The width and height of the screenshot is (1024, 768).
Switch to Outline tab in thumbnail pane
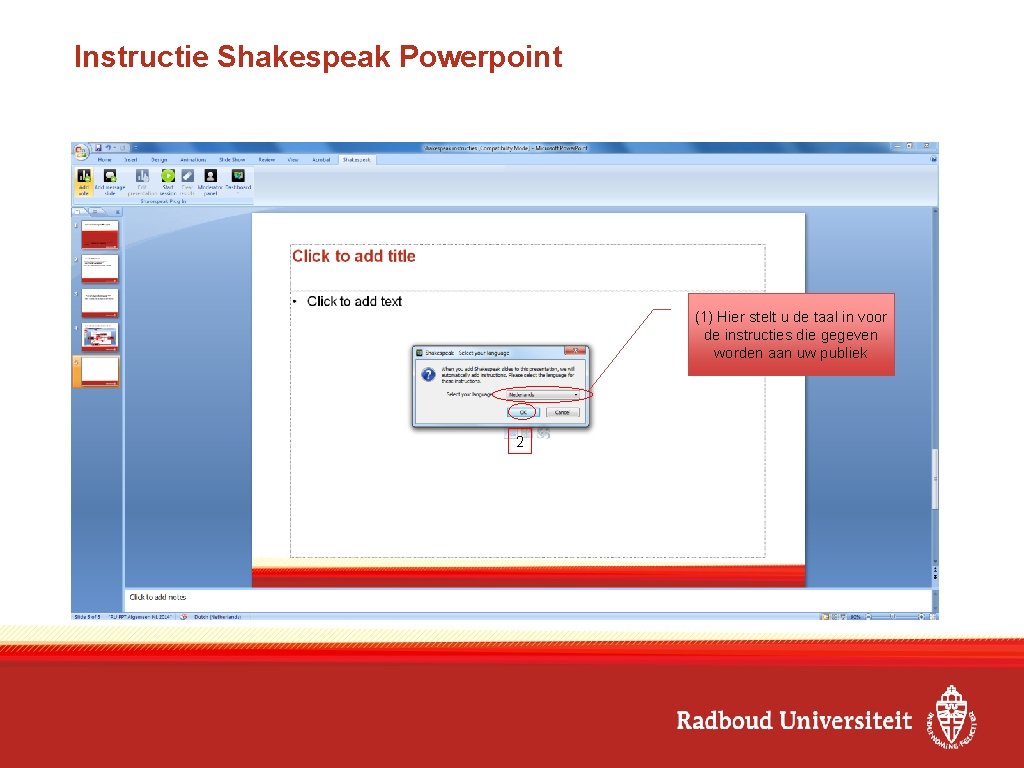[x=95, y=212]
